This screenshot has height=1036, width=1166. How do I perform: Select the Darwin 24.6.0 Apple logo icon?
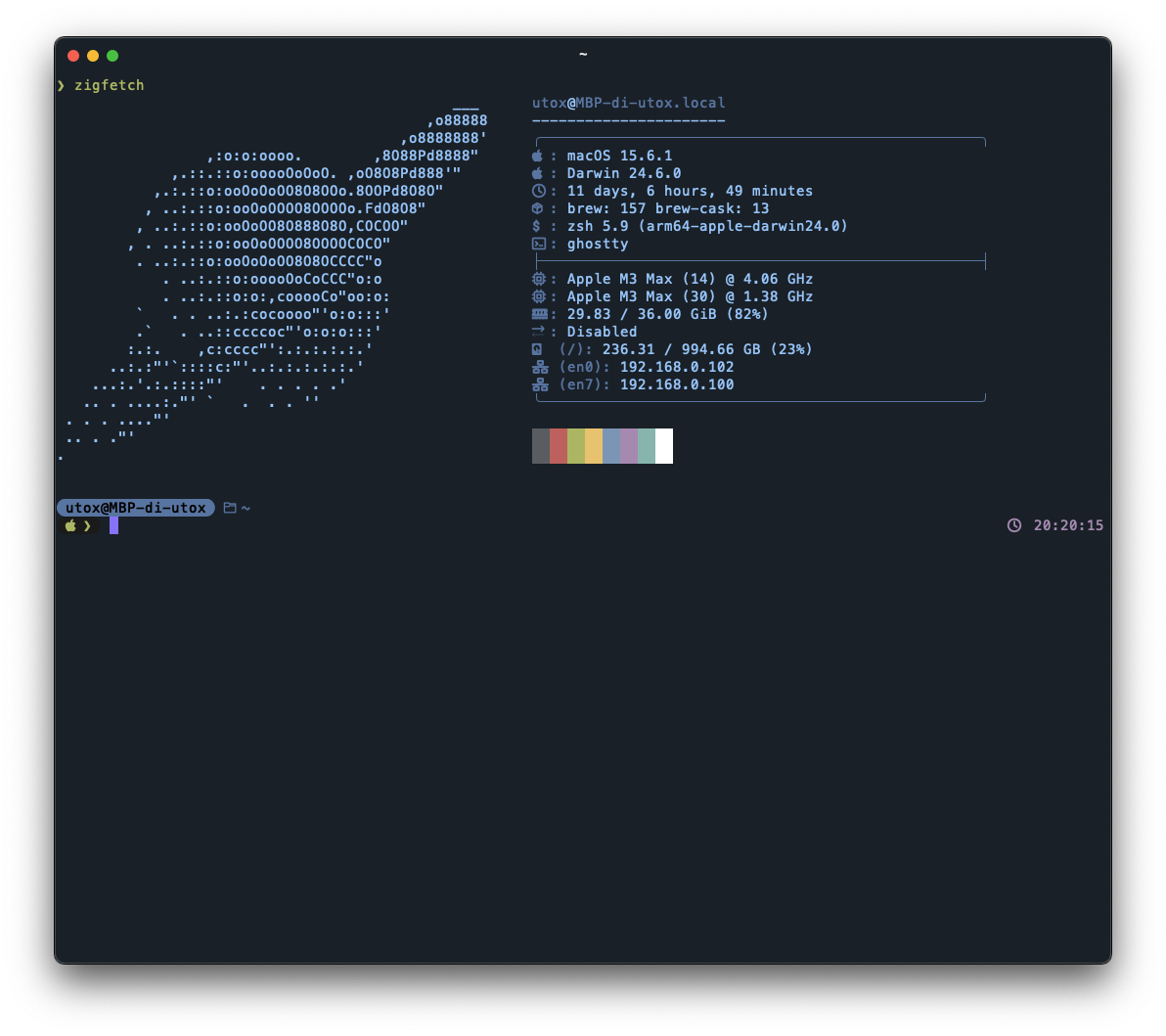[537, 172]
